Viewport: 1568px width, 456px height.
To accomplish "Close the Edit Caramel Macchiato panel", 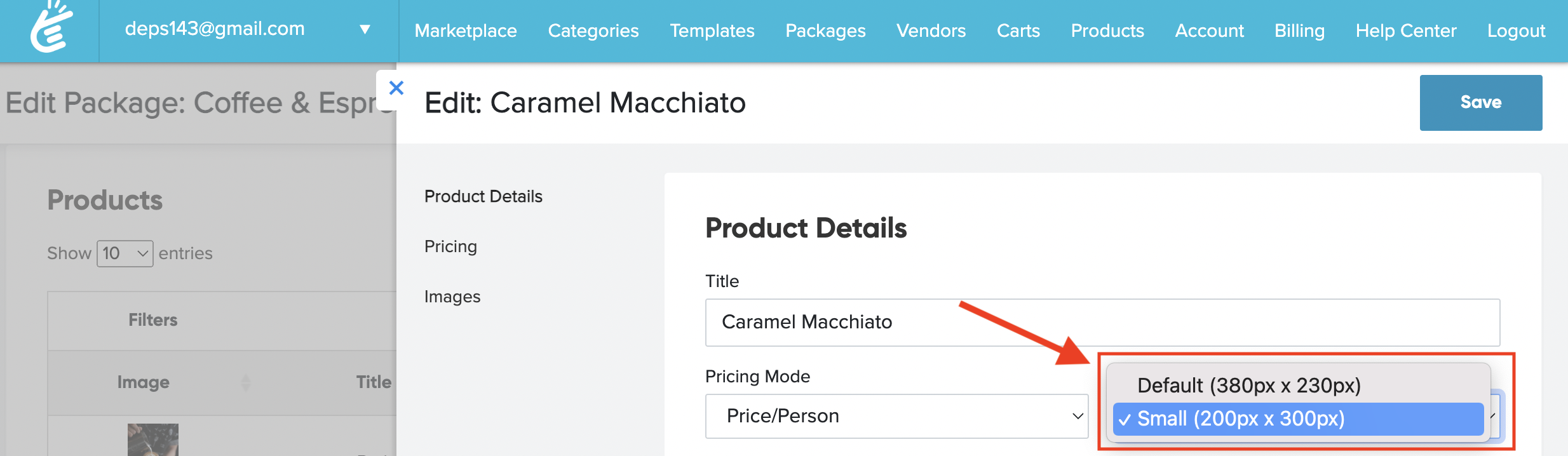I will 396,88.
